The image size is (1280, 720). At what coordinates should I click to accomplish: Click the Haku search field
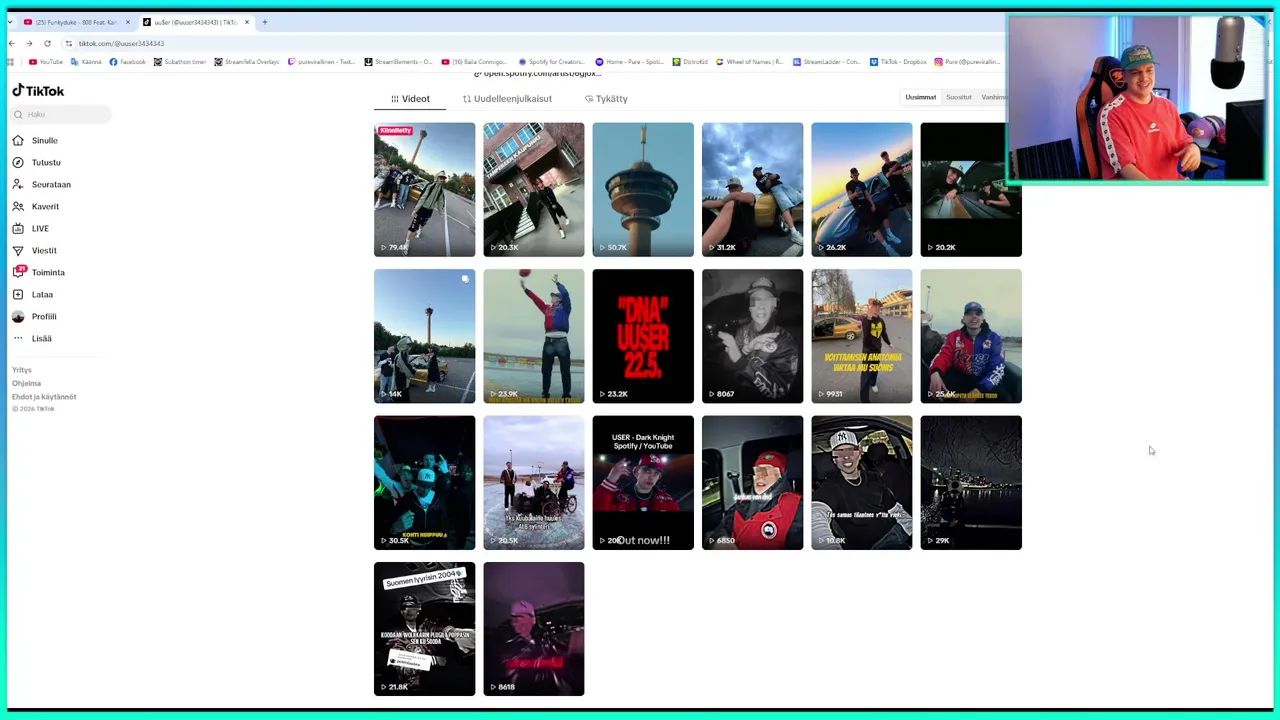click(61, 114)
